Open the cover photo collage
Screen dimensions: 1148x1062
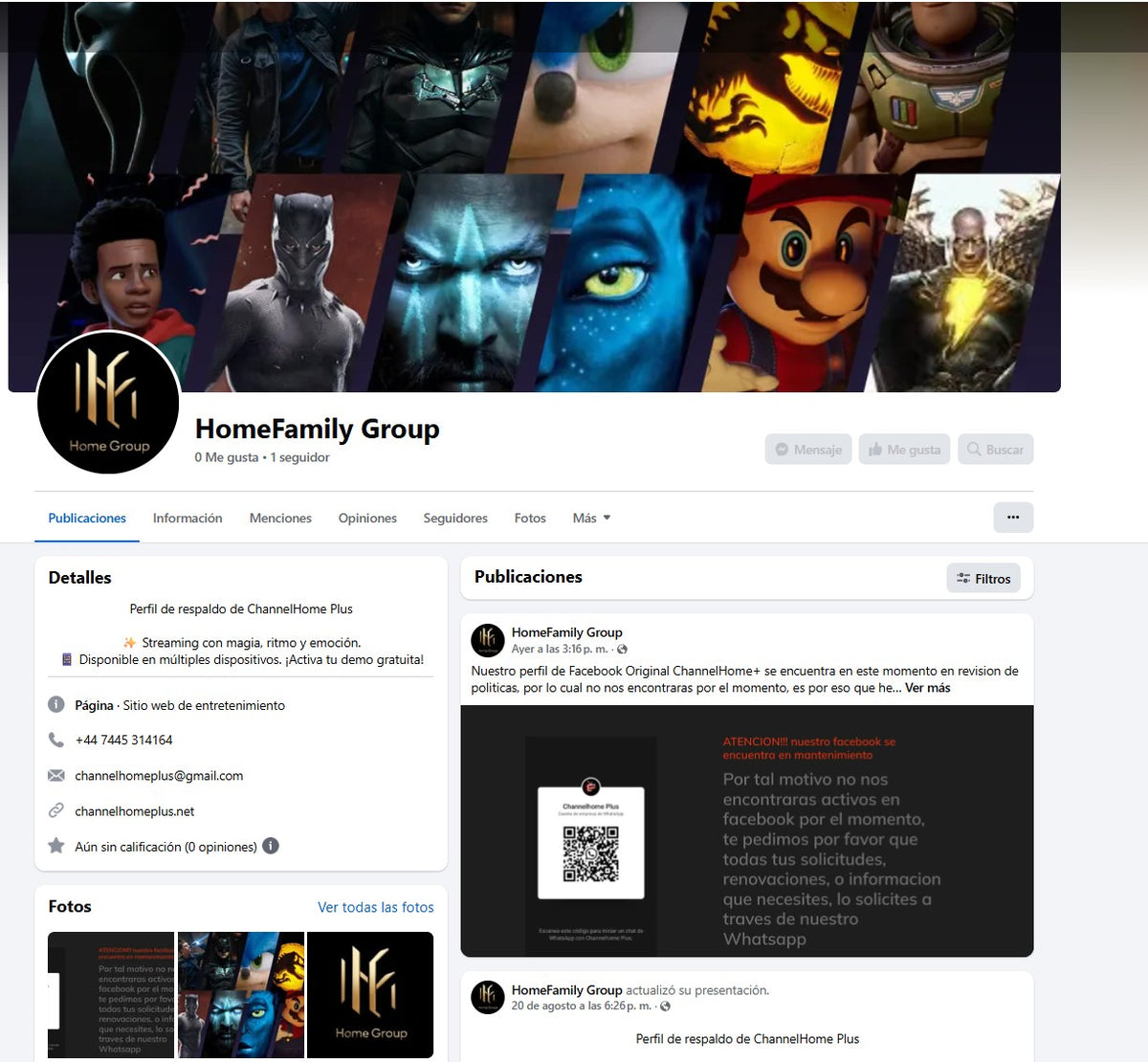coord(534,197)
